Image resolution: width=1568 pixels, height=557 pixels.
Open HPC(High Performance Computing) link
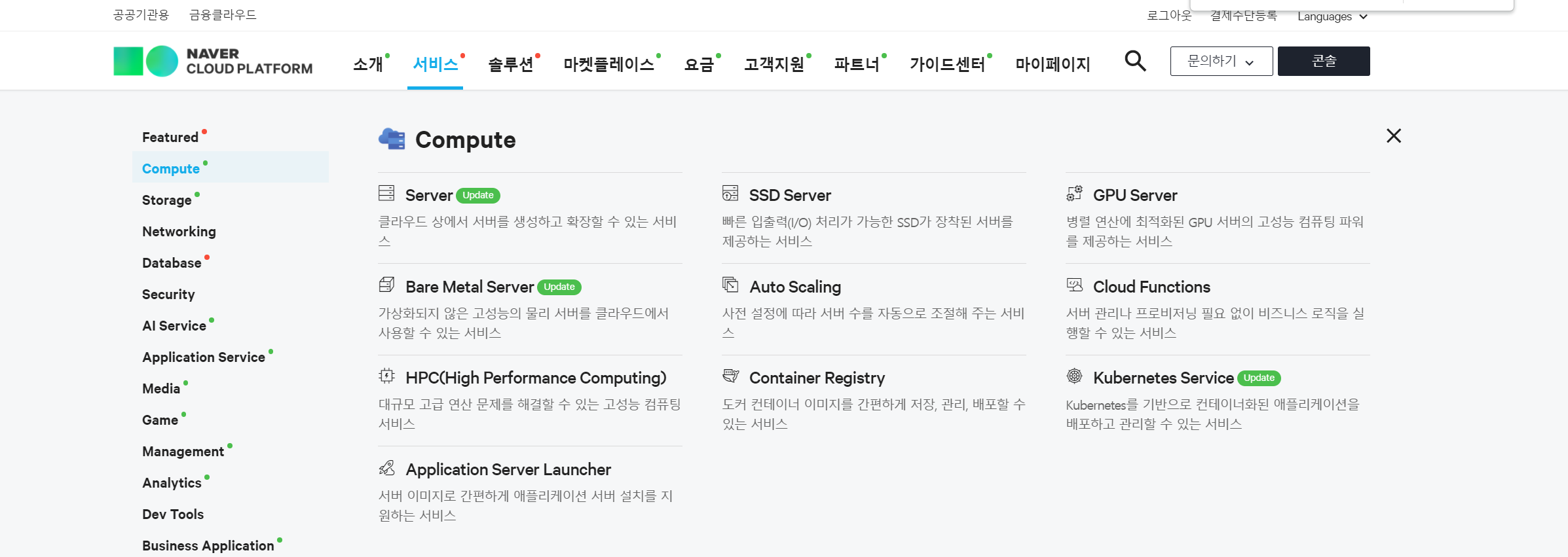(536, 378)
